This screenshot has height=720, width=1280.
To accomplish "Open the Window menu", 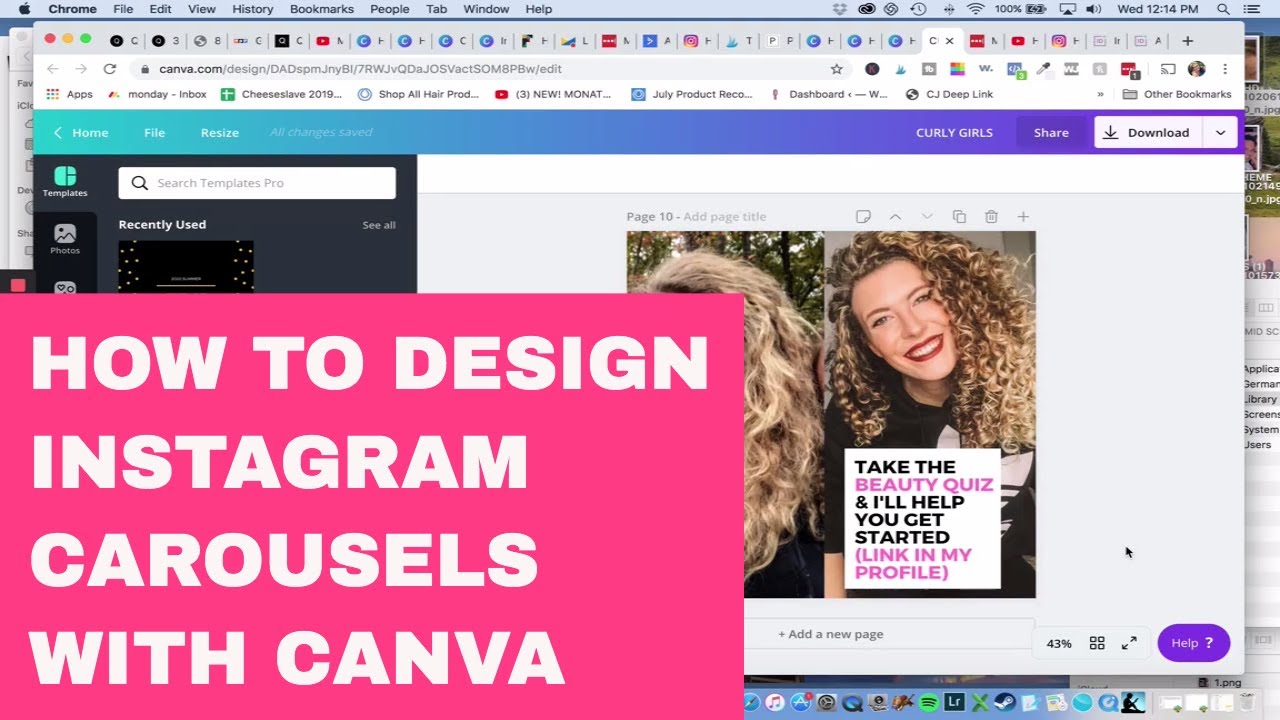I will click(x=486, y=9).
